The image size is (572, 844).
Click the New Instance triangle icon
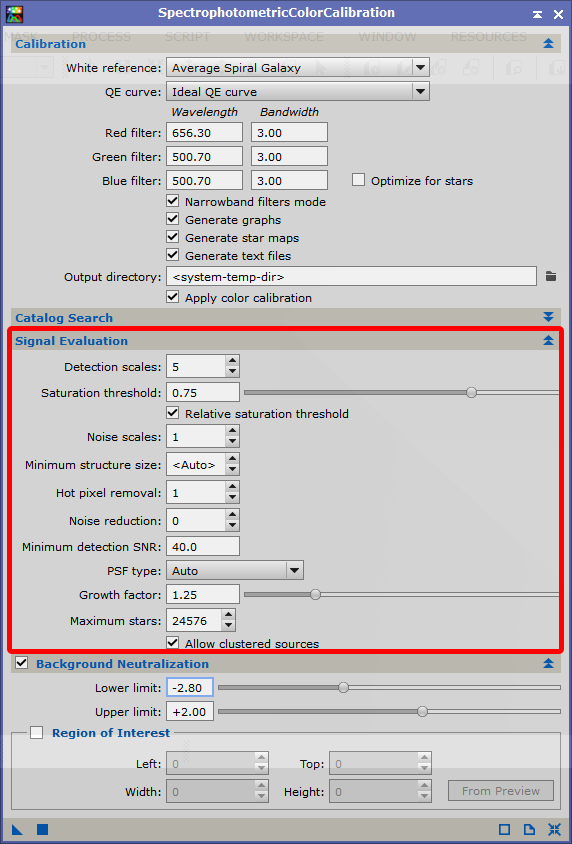coord(17,829)
